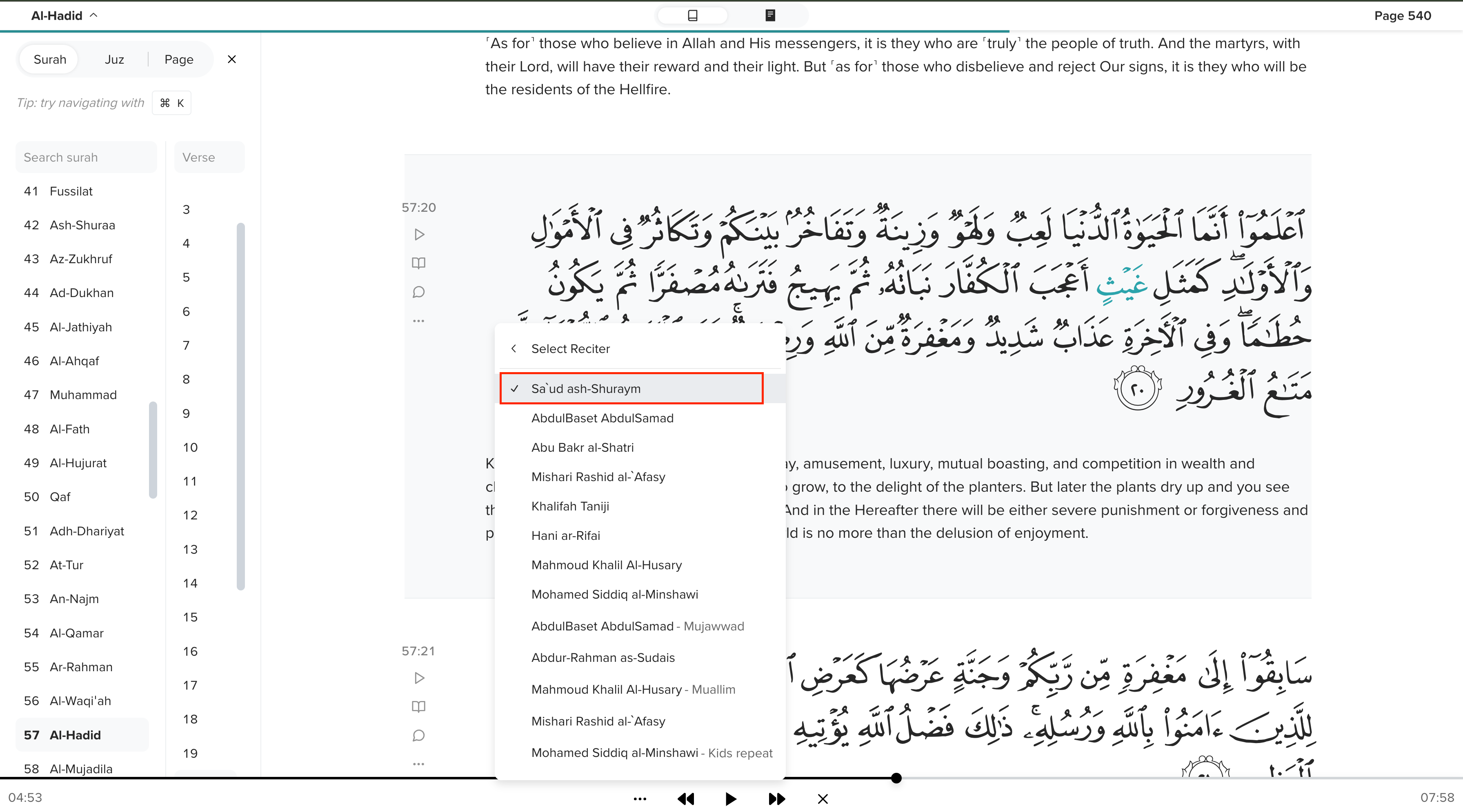This screenshot has width=1463, height=812.
Task: Go back from Select Reciter menu
Action: tap(514, 348)
